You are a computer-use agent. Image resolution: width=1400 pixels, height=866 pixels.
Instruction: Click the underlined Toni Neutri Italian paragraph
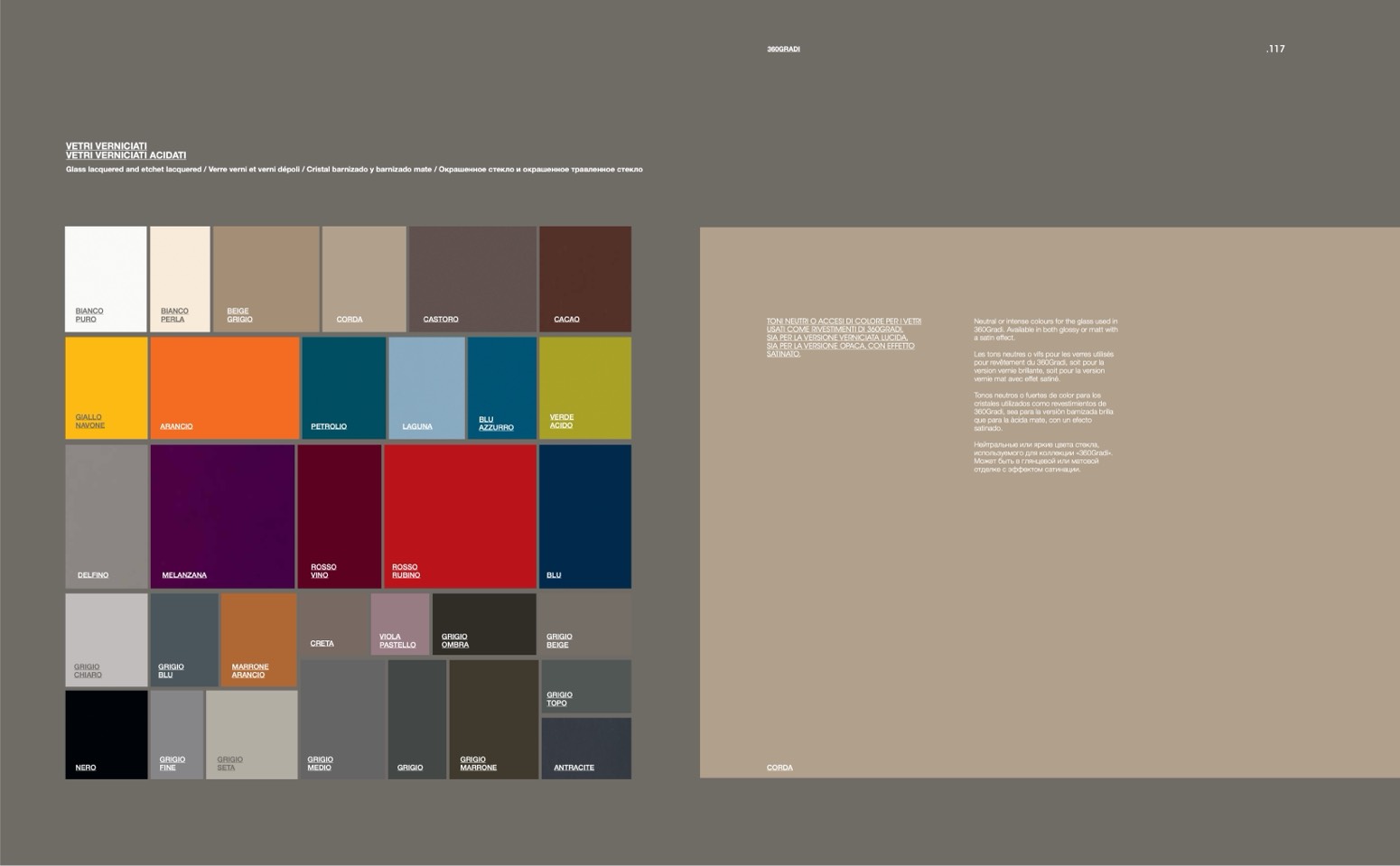843,337
